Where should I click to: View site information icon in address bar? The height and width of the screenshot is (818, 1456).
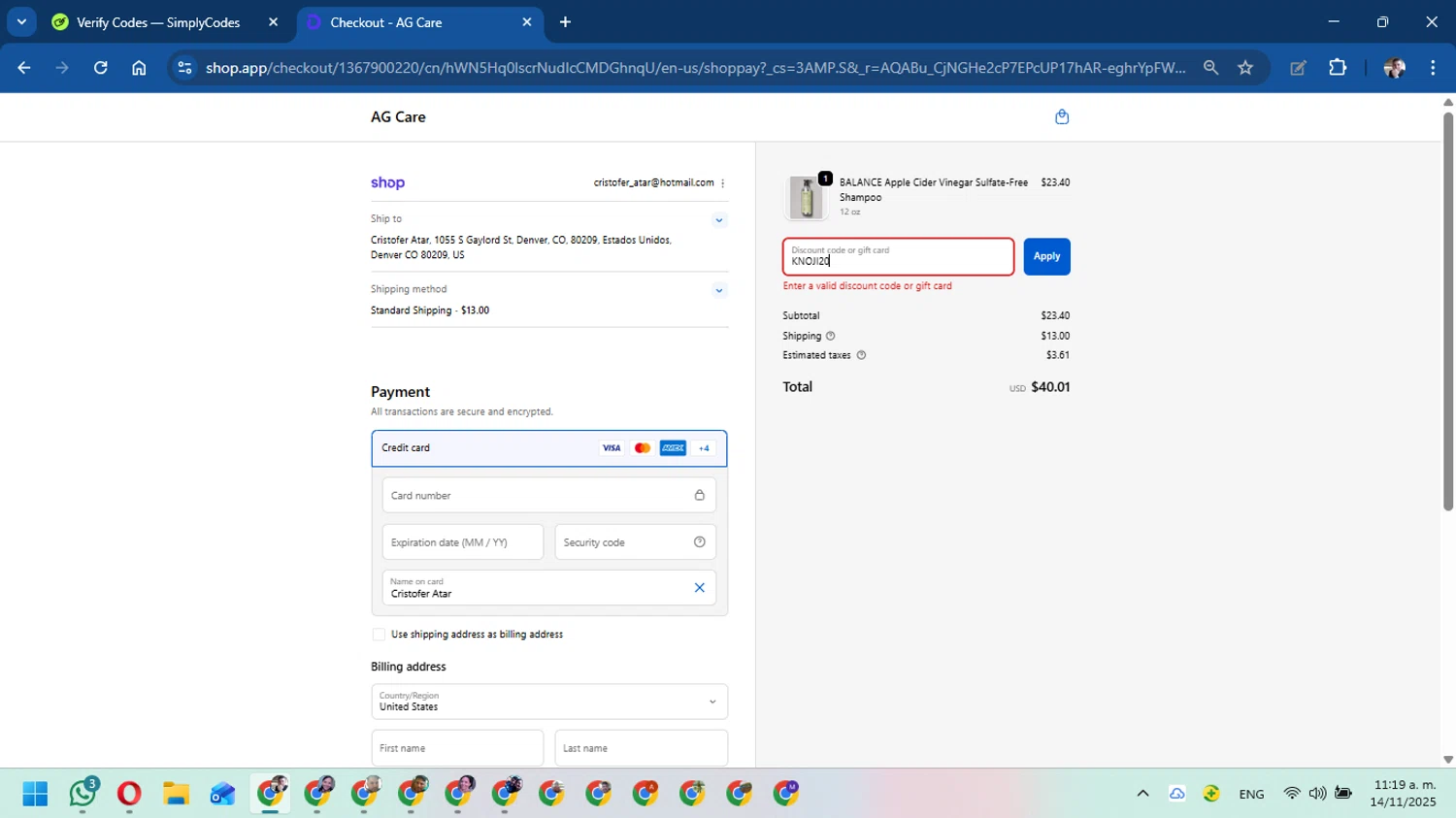tap(184, 68)
